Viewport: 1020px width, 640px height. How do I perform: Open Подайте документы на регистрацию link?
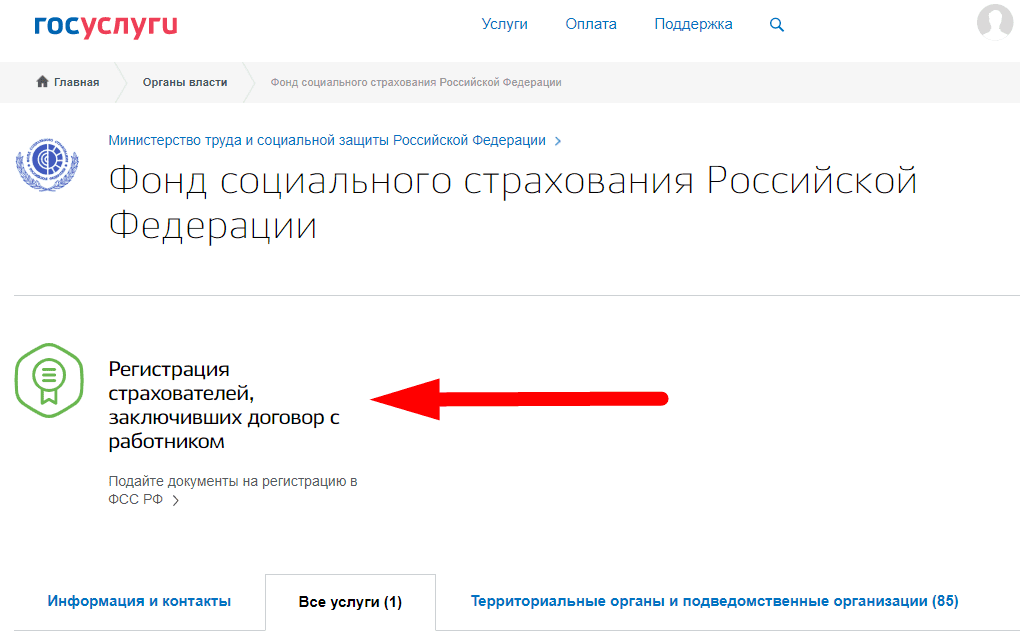232,490
